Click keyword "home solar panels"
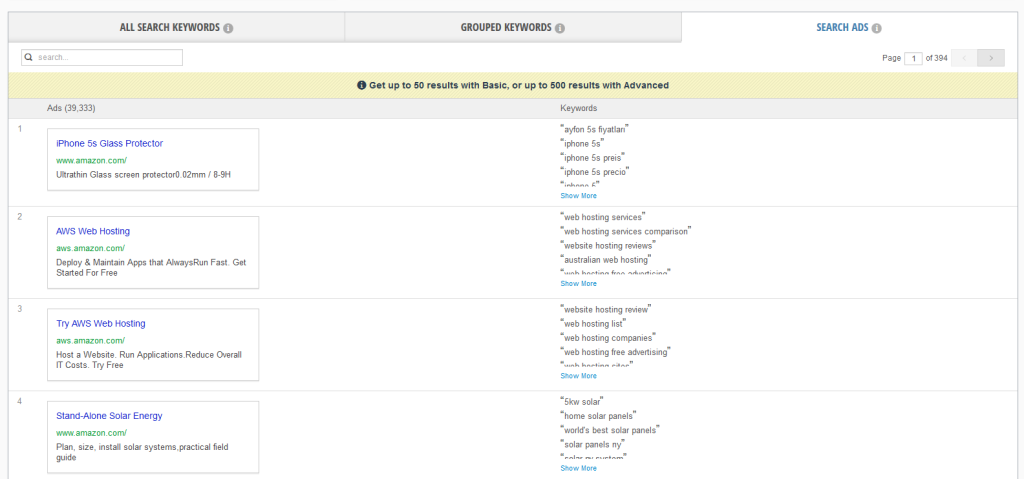Viewport: 1024px width, 479px height. point(598,416)
